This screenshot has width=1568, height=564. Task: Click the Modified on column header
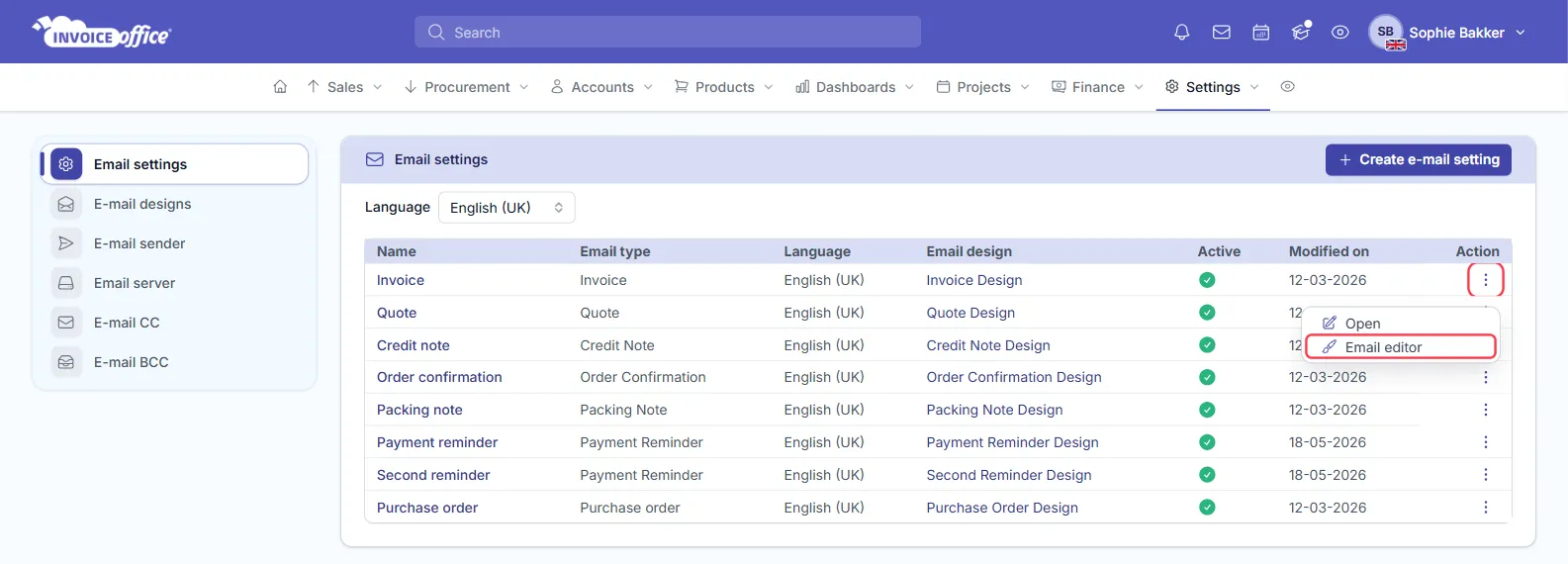click(1329, 251)
